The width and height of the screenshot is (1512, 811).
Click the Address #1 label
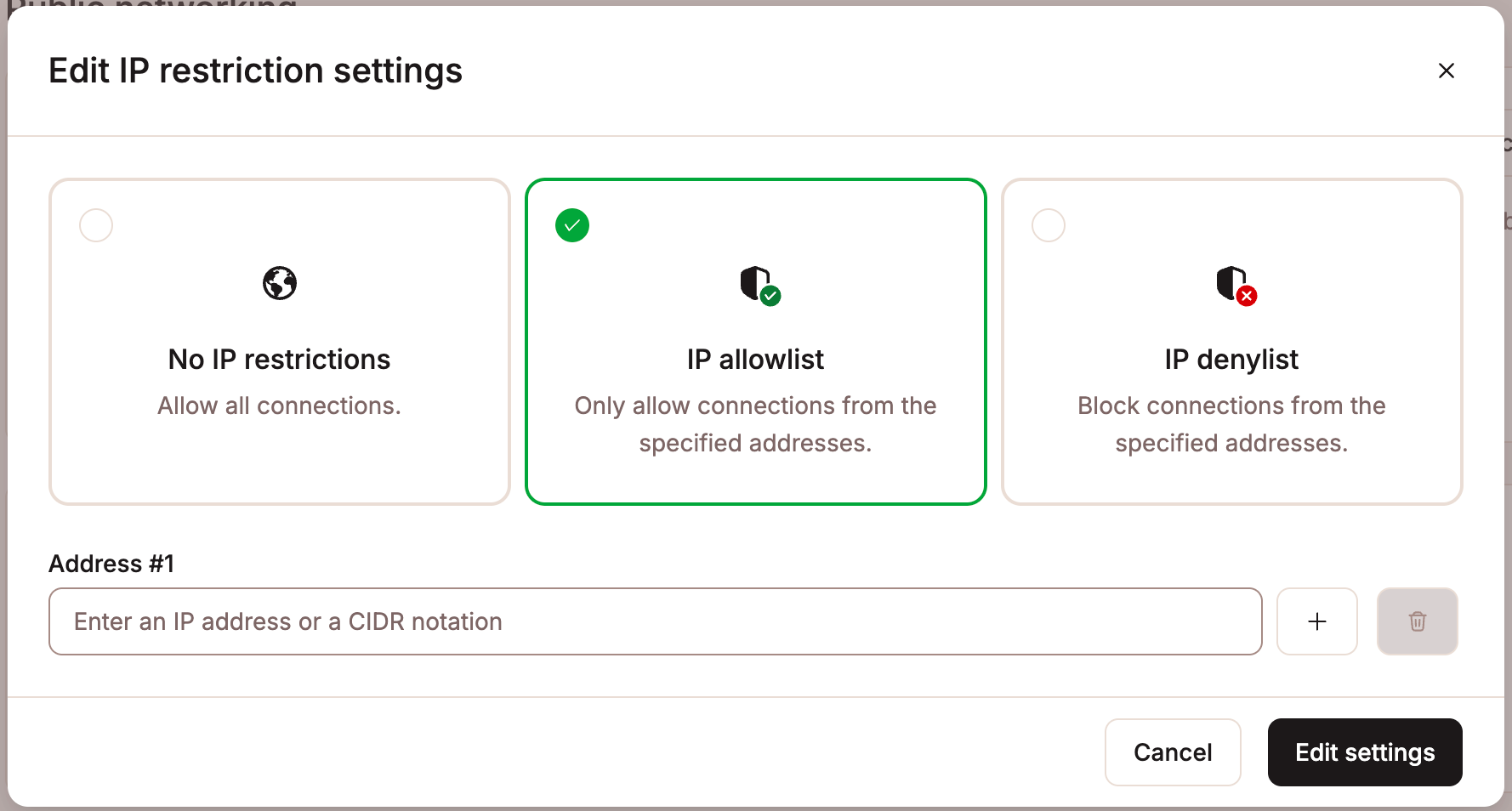pos(111,563)
